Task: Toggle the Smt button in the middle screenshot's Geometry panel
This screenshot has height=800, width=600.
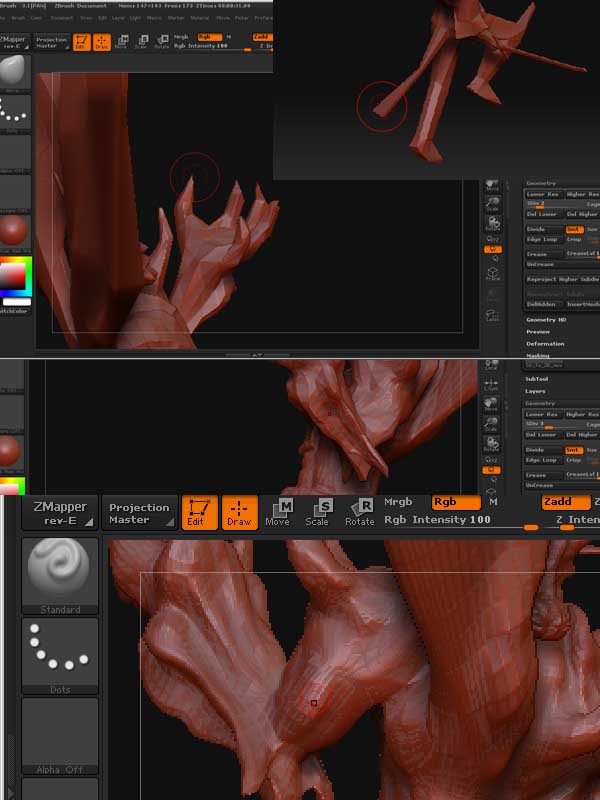Action: (x=574, y=450)
